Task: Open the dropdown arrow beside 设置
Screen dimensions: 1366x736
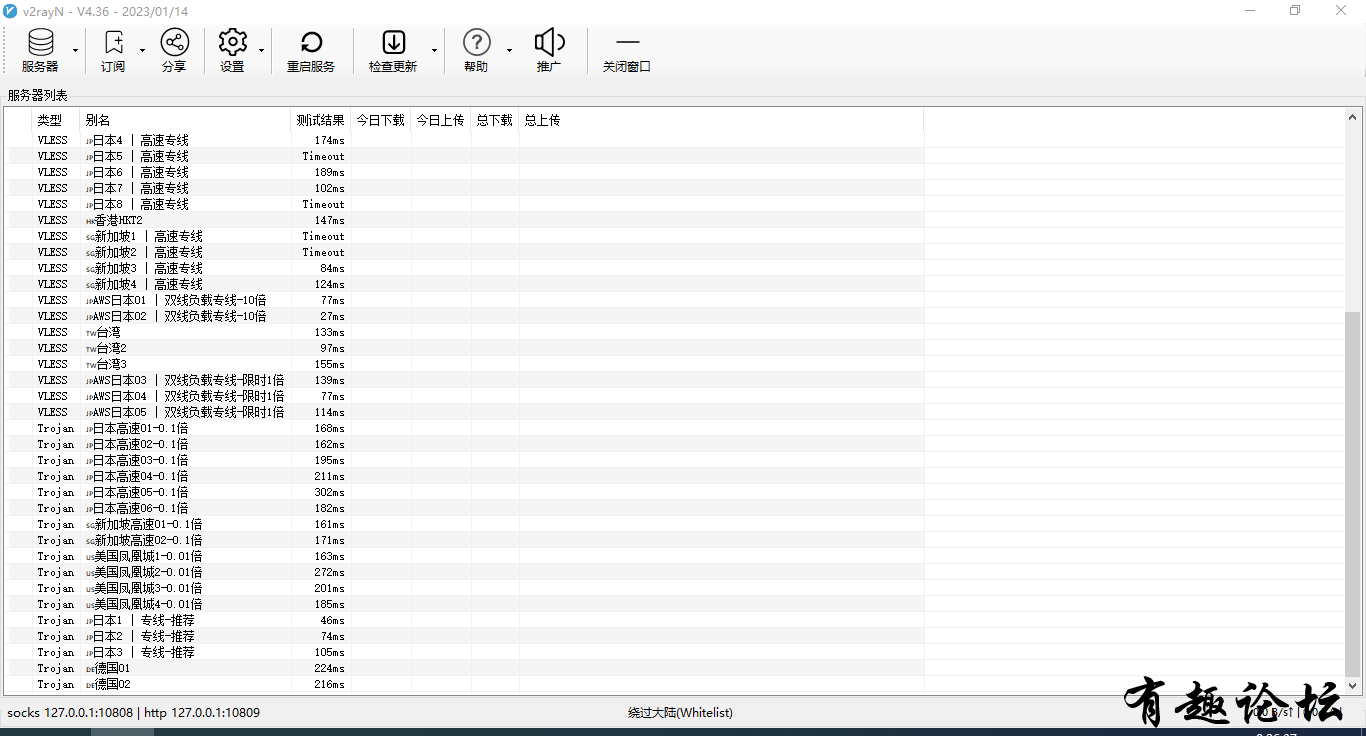Action: pos(261,51)
